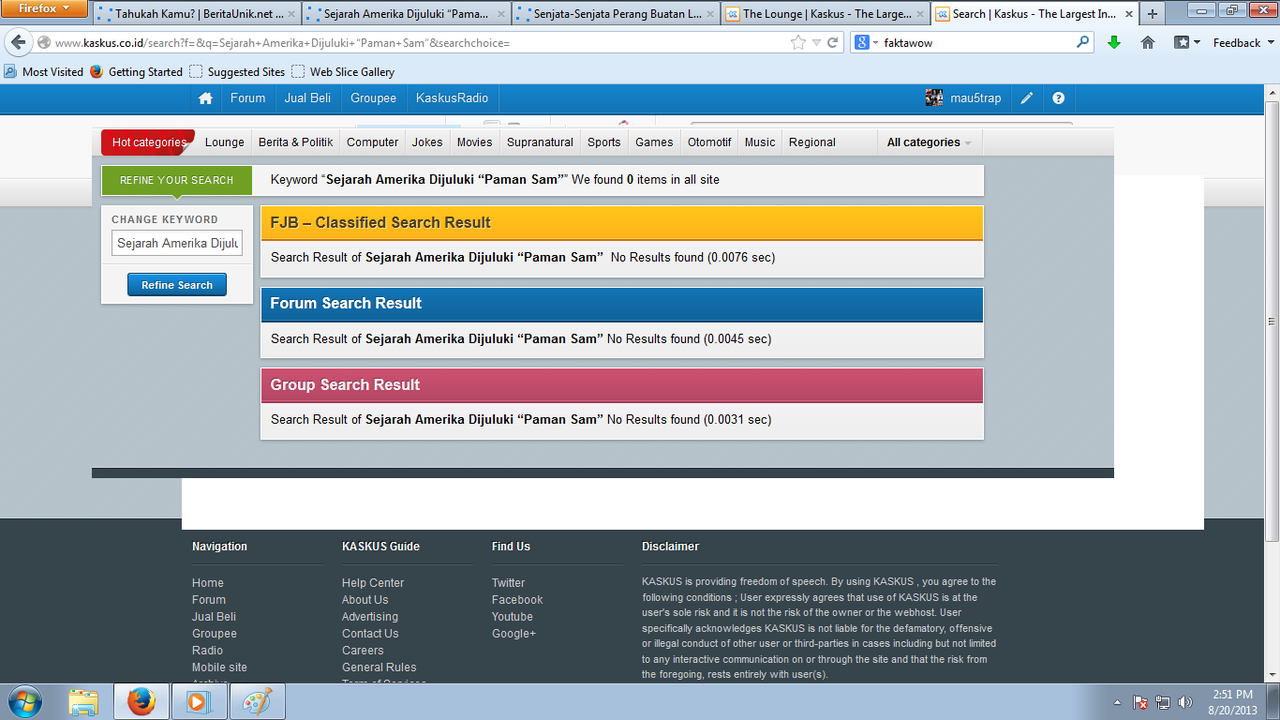The image size is (1280, 720).
Task: Open Jual Beli in top navigation
Action: [x=308, y=98]
